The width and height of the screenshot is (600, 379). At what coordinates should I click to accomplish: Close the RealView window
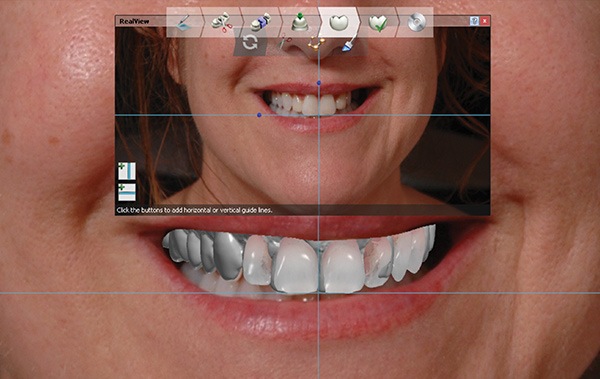(485, 21)
